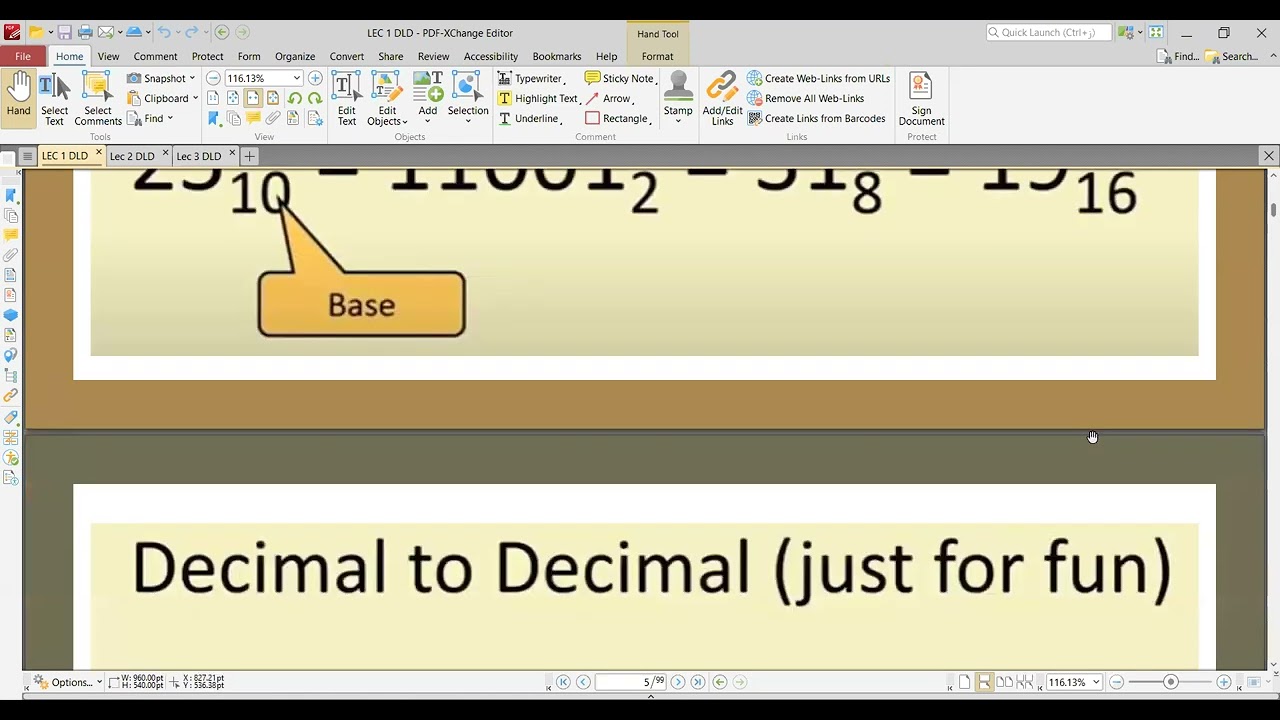The width and height of the screenshot is (1280, 720).
Task: Activate the Select Text tool
Action: [54, 98]
